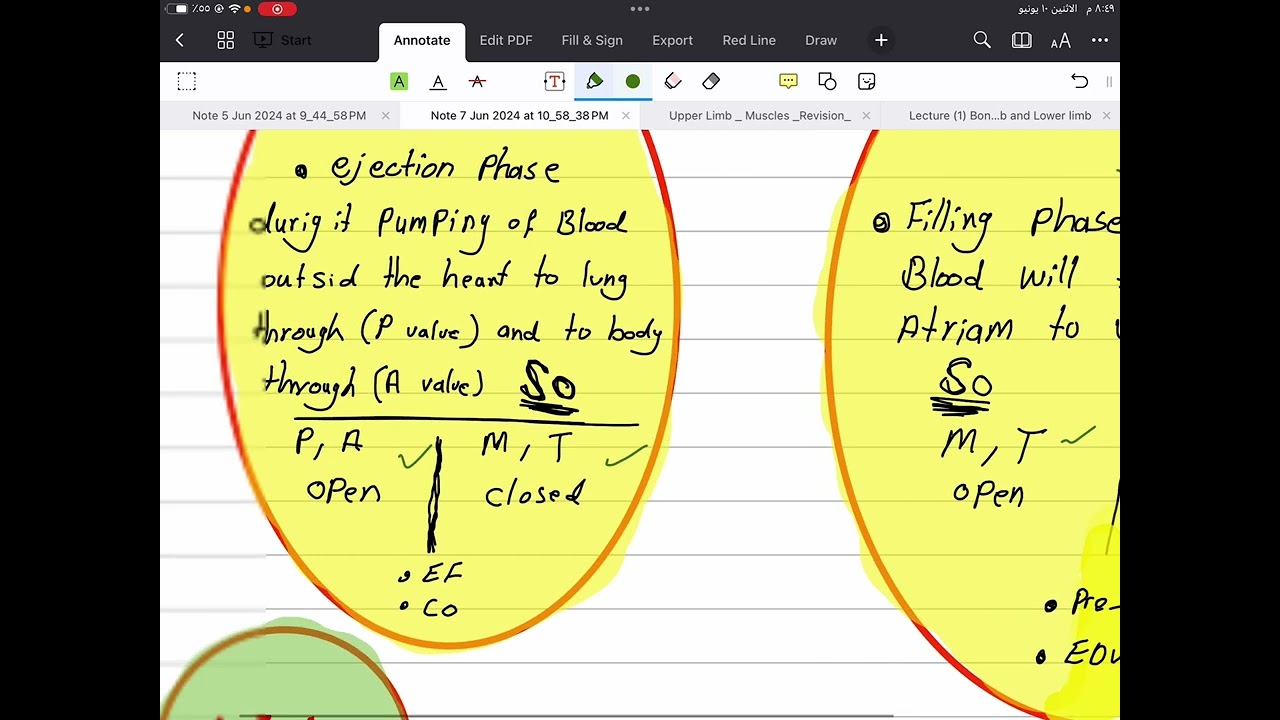Switch to the Export tab
This screenshot has height=720, width=1280.
point(672,40)
